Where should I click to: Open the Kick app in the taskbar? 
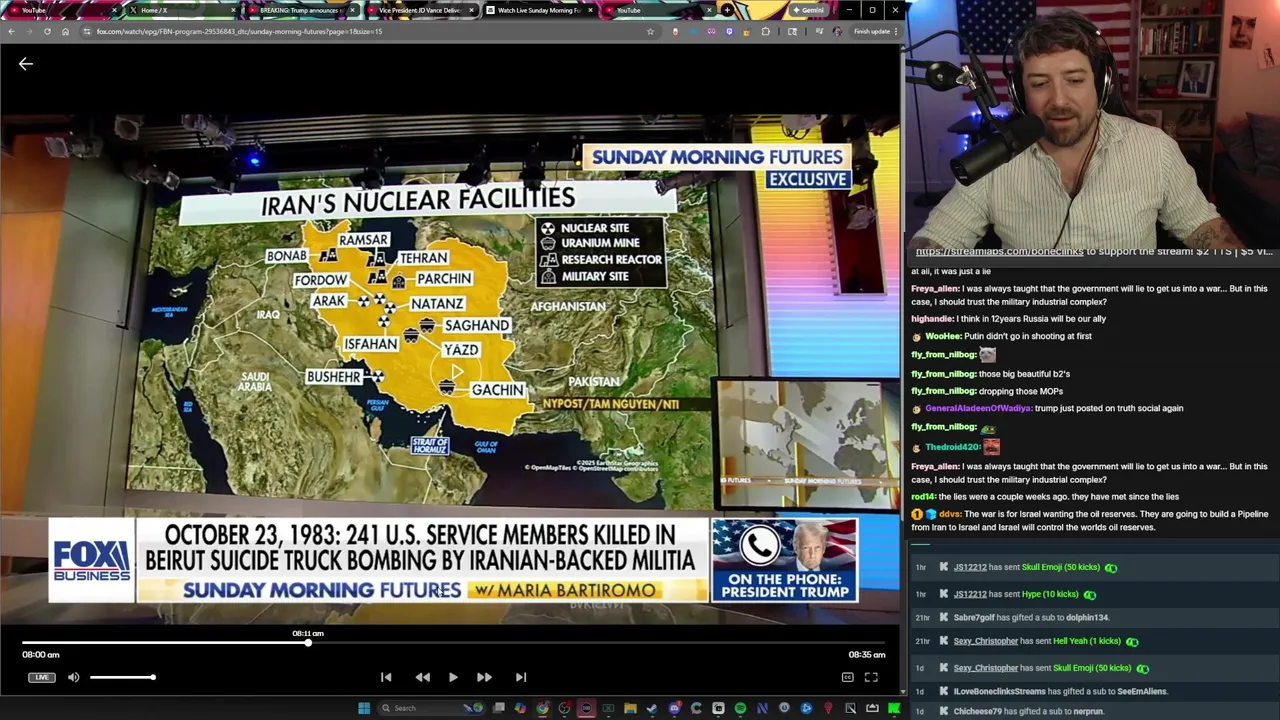coord(894,708)
